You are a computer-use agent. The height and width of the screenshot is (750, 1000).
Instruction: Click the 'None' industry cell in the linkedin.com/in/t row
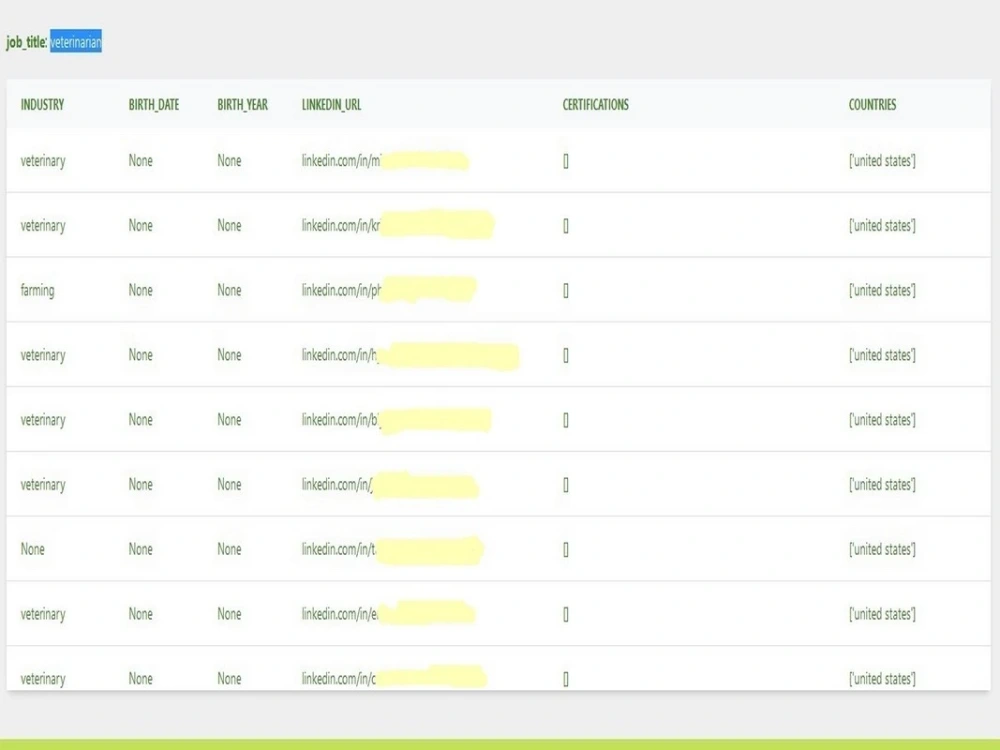click(x=33, y=549)
